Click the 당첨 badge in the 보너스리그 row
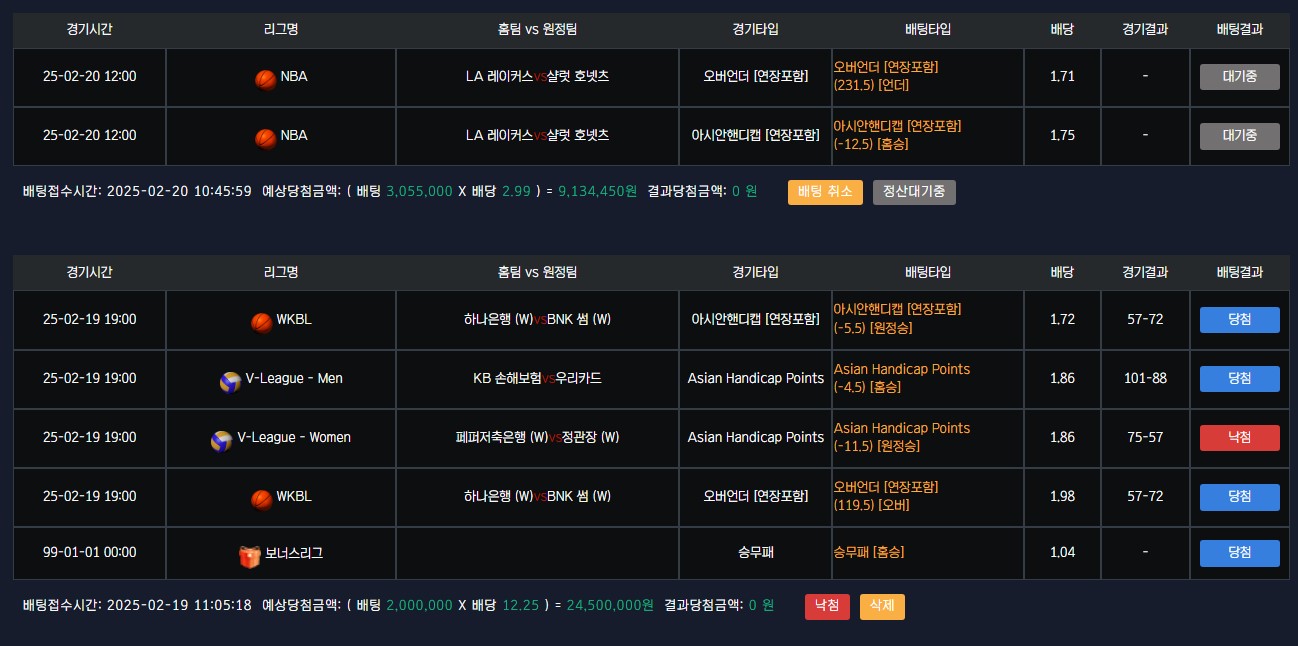Viewport: 1298px width, 646px height. point(1240,553)
